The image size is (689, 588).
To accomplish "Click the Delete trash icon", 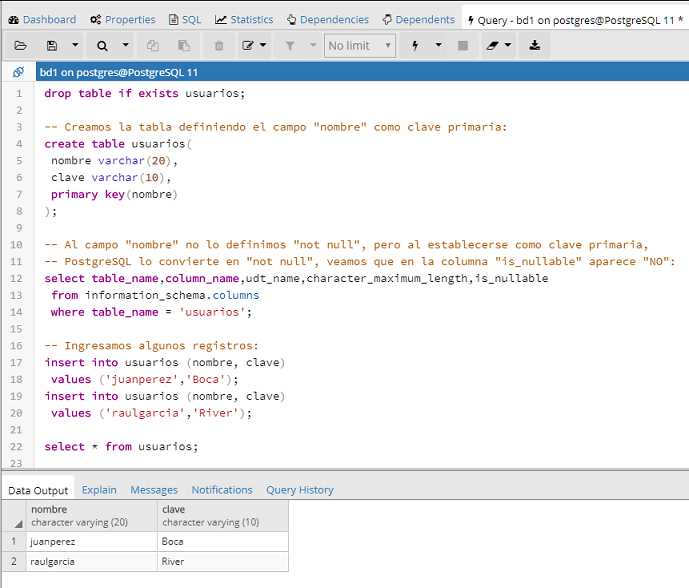I will coord(219,45).
